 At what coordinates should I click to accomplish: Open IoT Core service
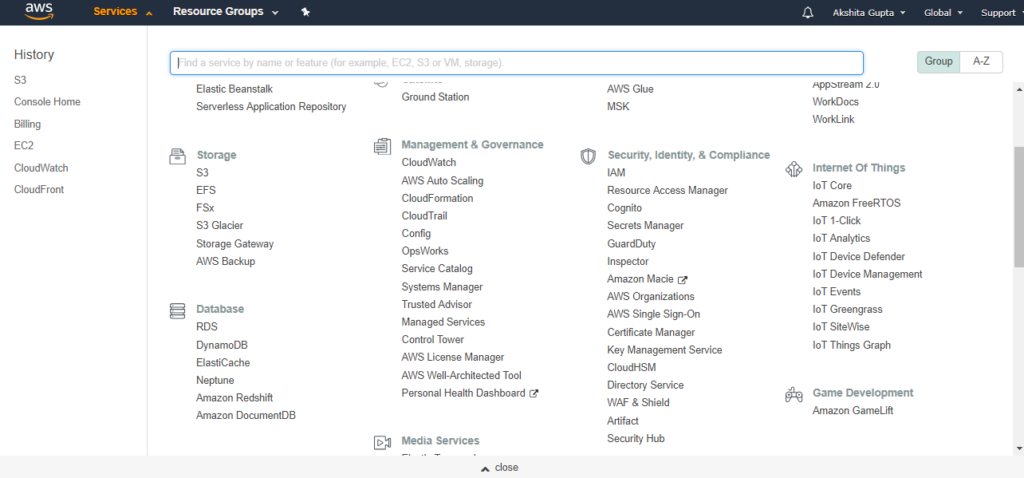point(832,185)
